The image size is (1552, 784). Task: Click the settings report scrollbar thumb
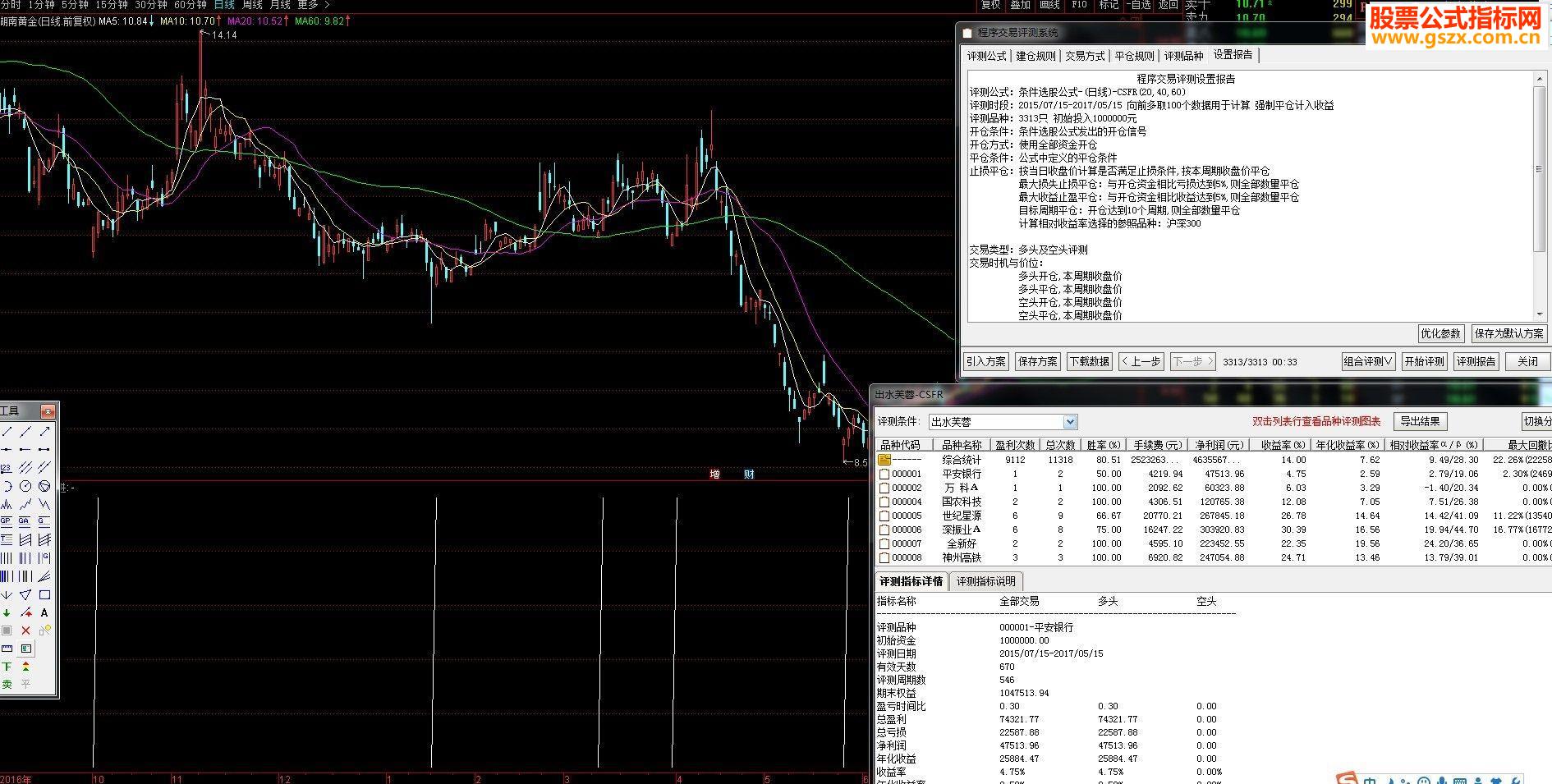pyautogui.click(x=1540, y=169)
